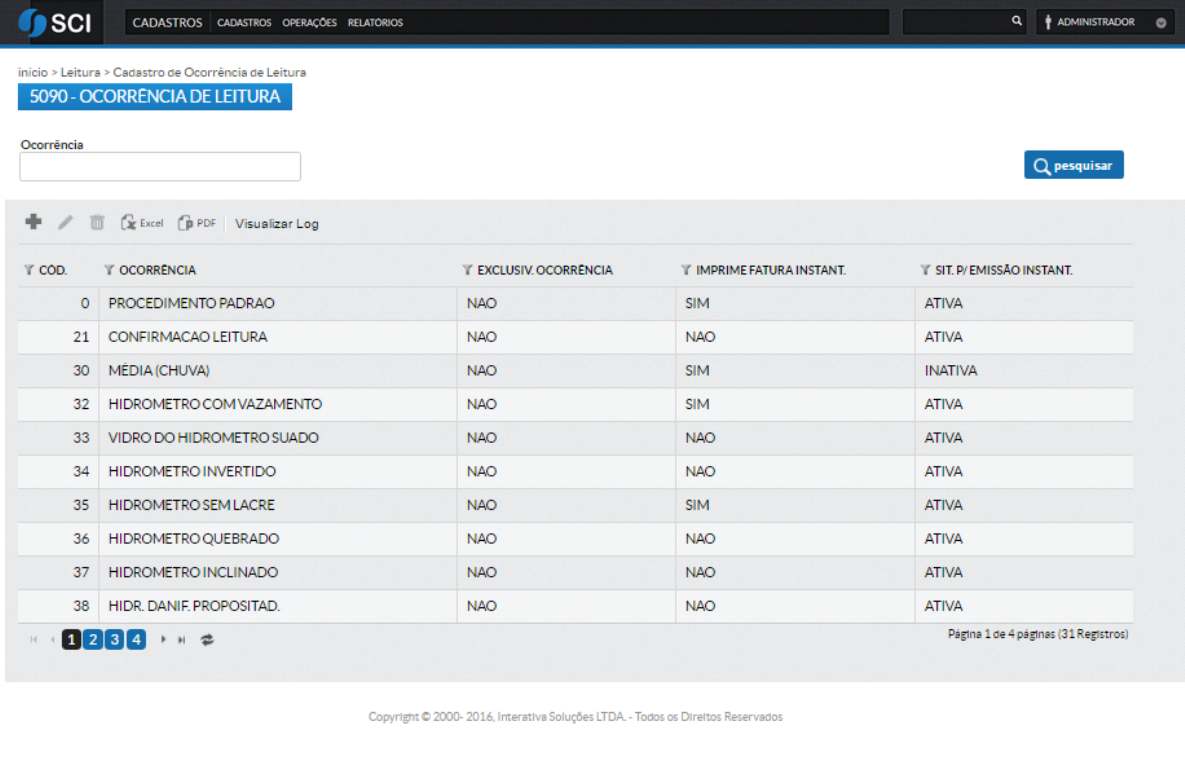Select the RELATORIOS menu item
The height and width of the screenshot is (781, 1185).
376,21
